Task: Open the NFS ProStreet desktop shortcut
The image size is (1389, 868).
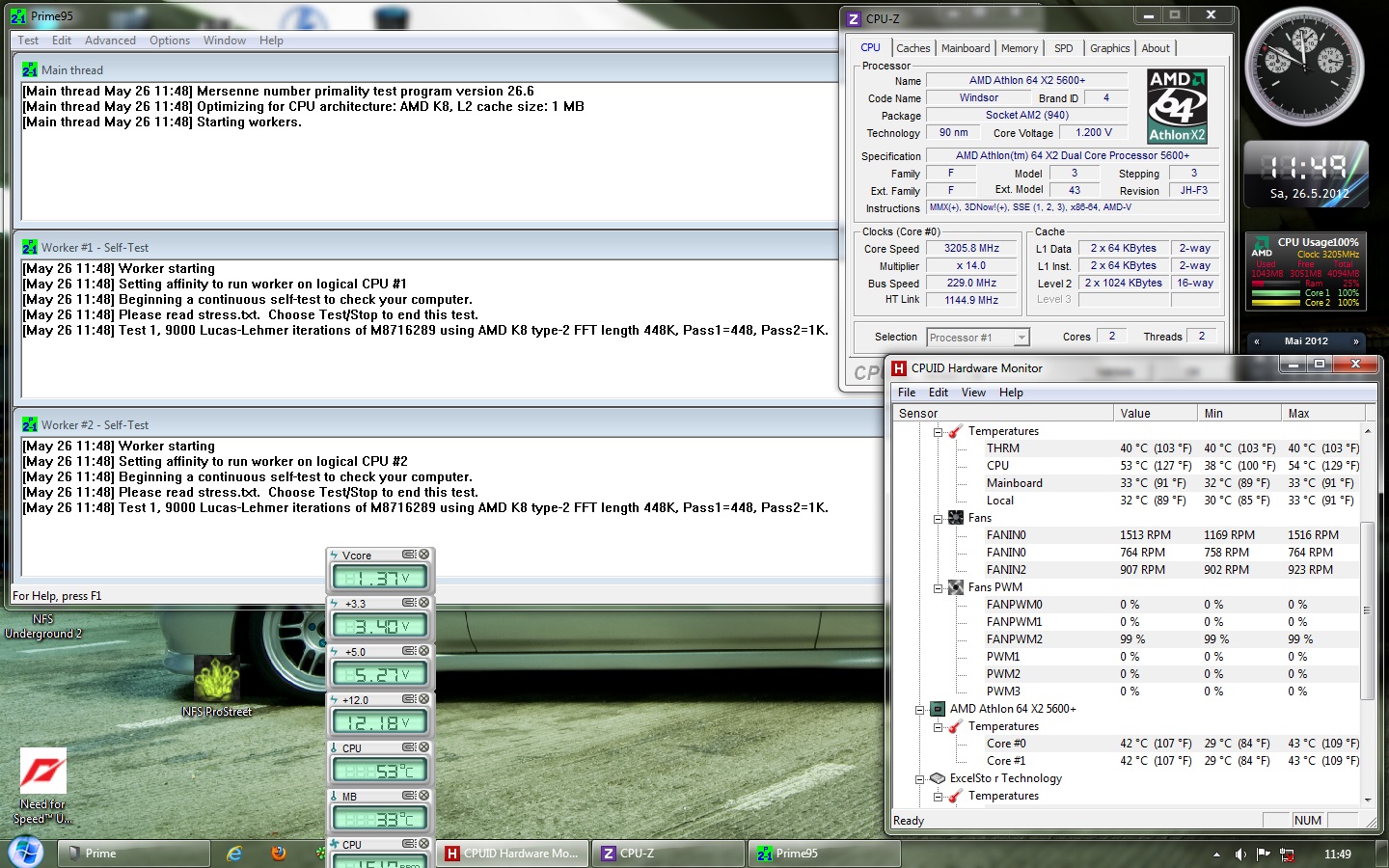Action: tap(217, 687)
